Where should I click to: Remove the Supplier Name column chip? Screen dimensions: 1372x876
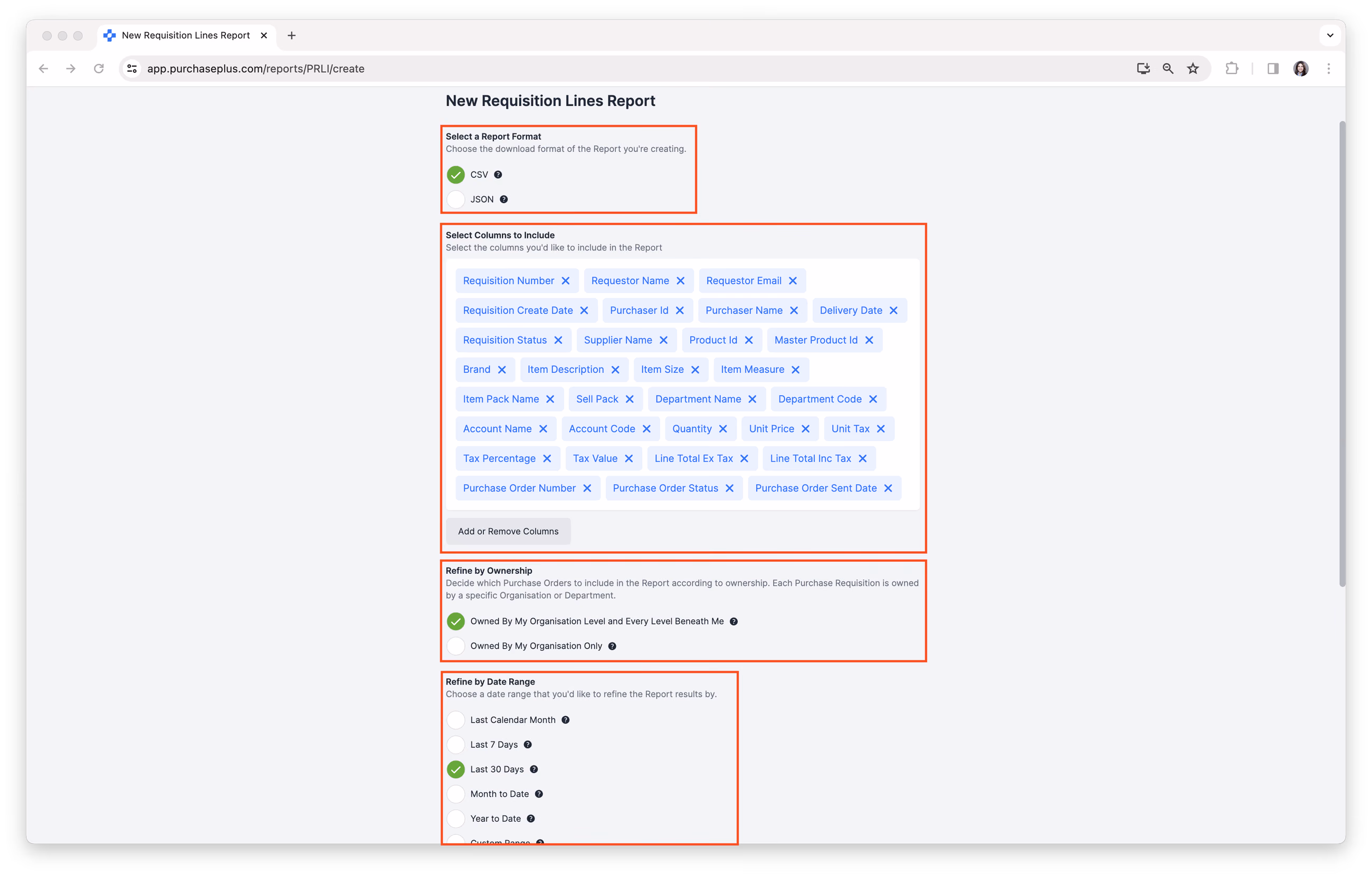tap(663, 340)
